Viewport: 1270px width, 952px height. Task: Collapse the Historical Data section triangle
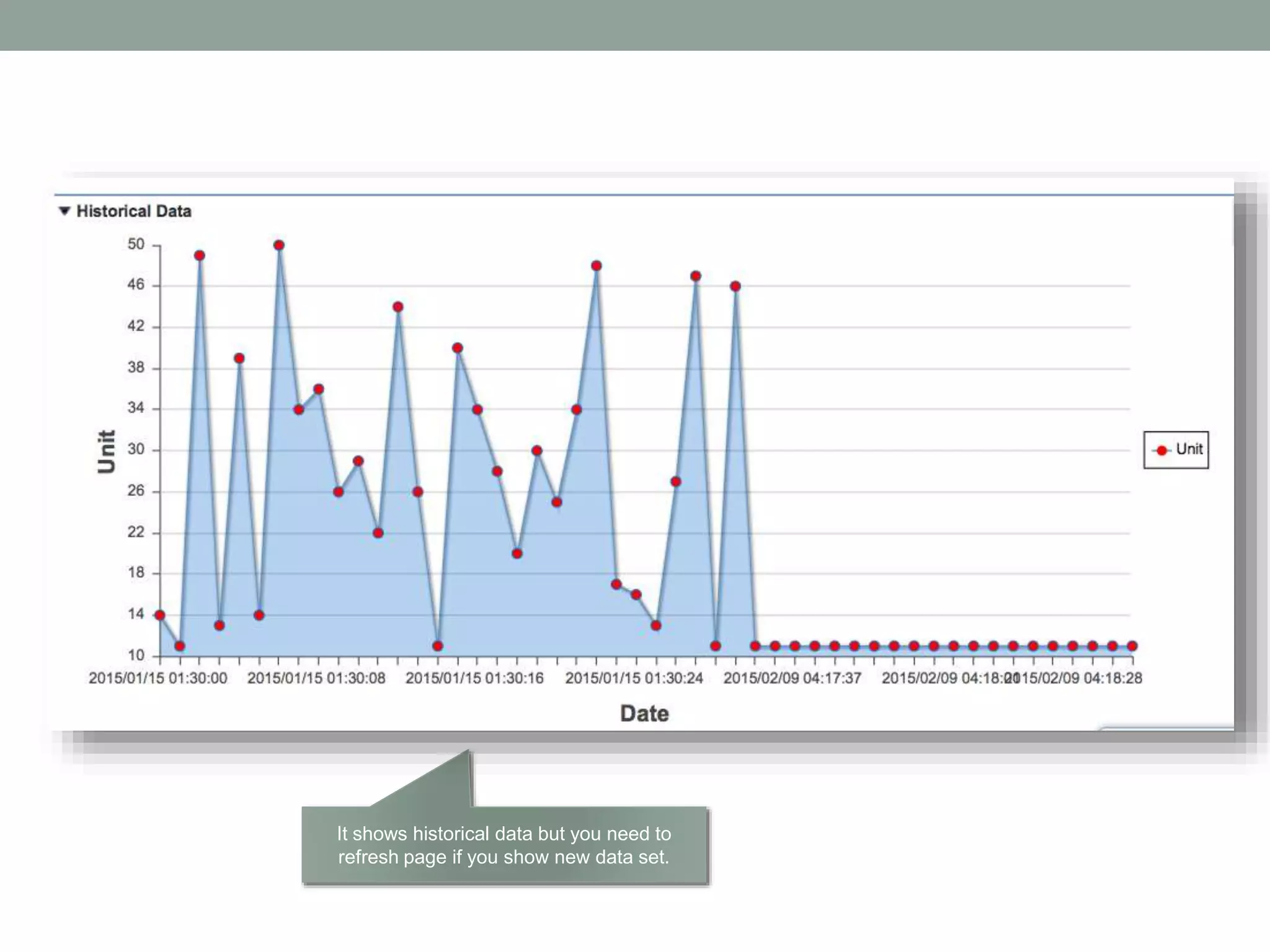64,211
